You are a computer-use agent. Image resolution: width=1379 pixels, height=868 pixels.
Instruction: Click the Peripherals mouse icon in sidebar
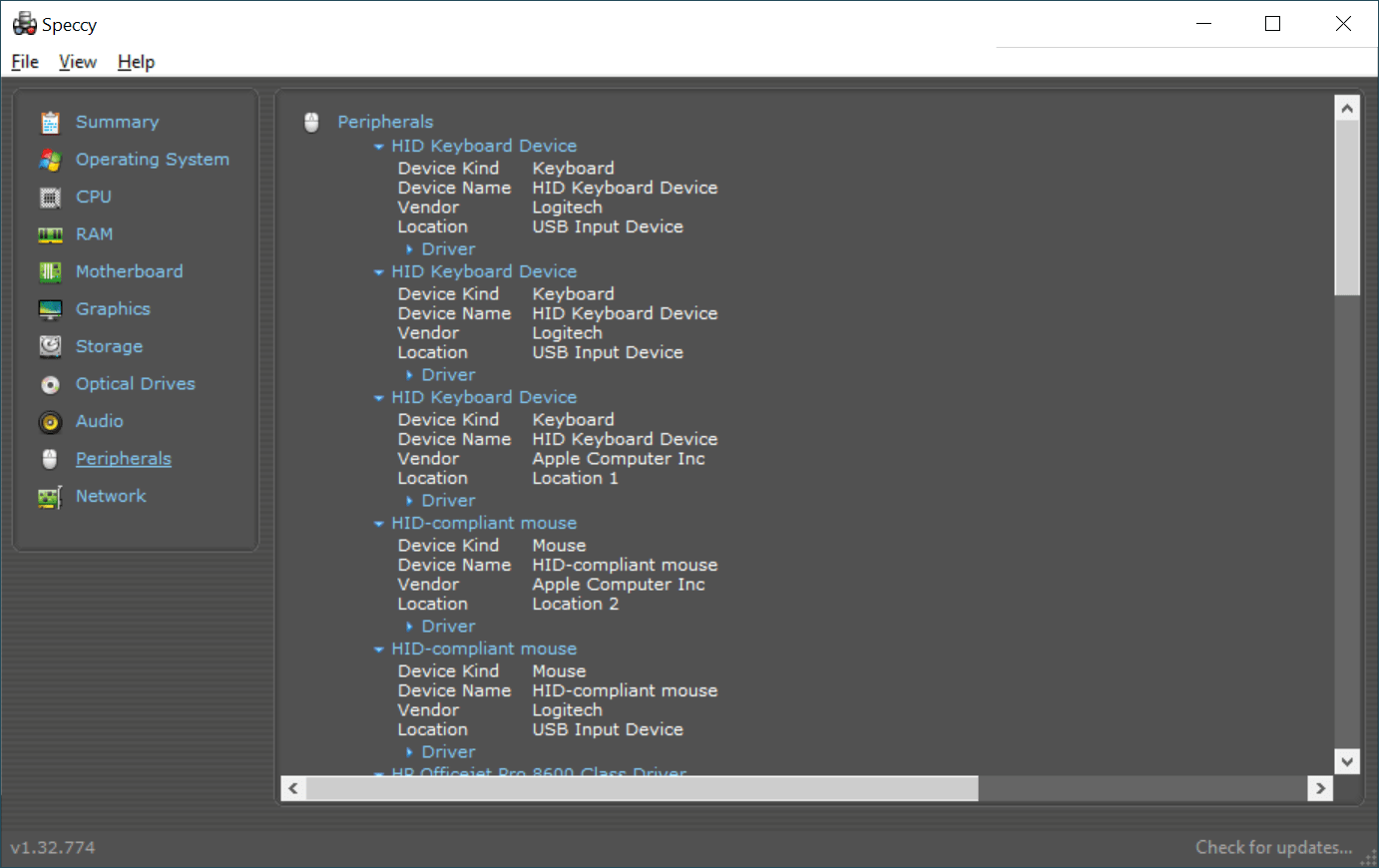tap(50, 459)
